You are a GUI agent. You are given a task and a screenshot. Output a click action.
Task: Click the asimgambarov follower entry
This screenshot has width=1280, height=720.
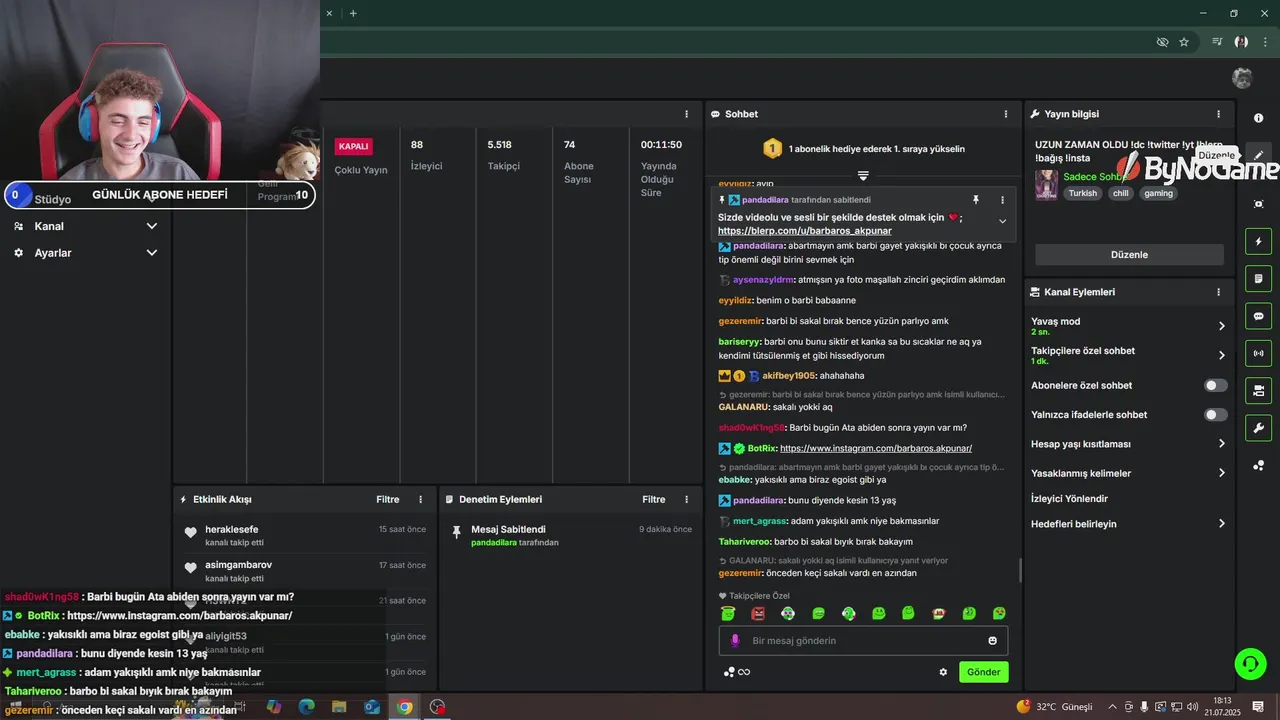[x=305, y=571]
